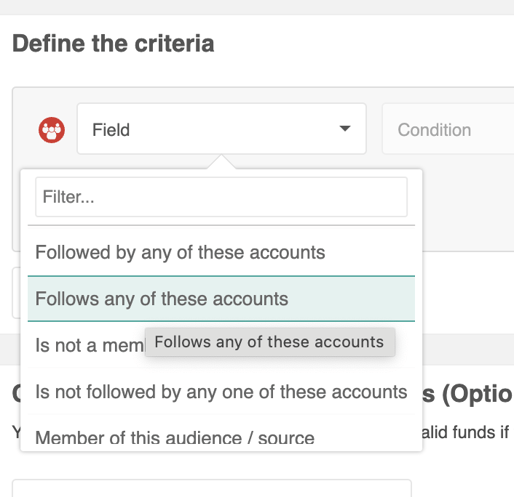Open the Field dropdown
The image size is (514, 497).
click(x=222, y=129)
